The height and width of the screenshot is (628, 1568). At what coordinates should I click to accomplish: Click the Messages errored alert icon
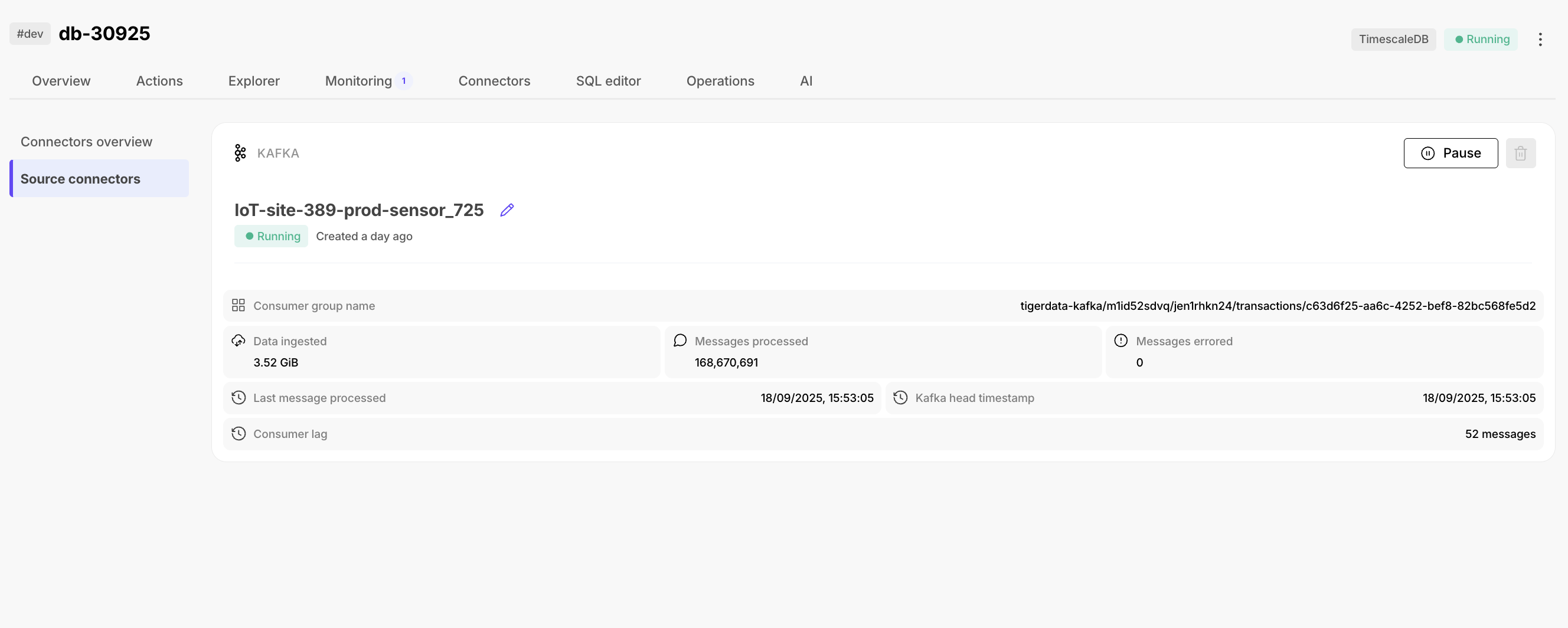[x=1121, y=341]
